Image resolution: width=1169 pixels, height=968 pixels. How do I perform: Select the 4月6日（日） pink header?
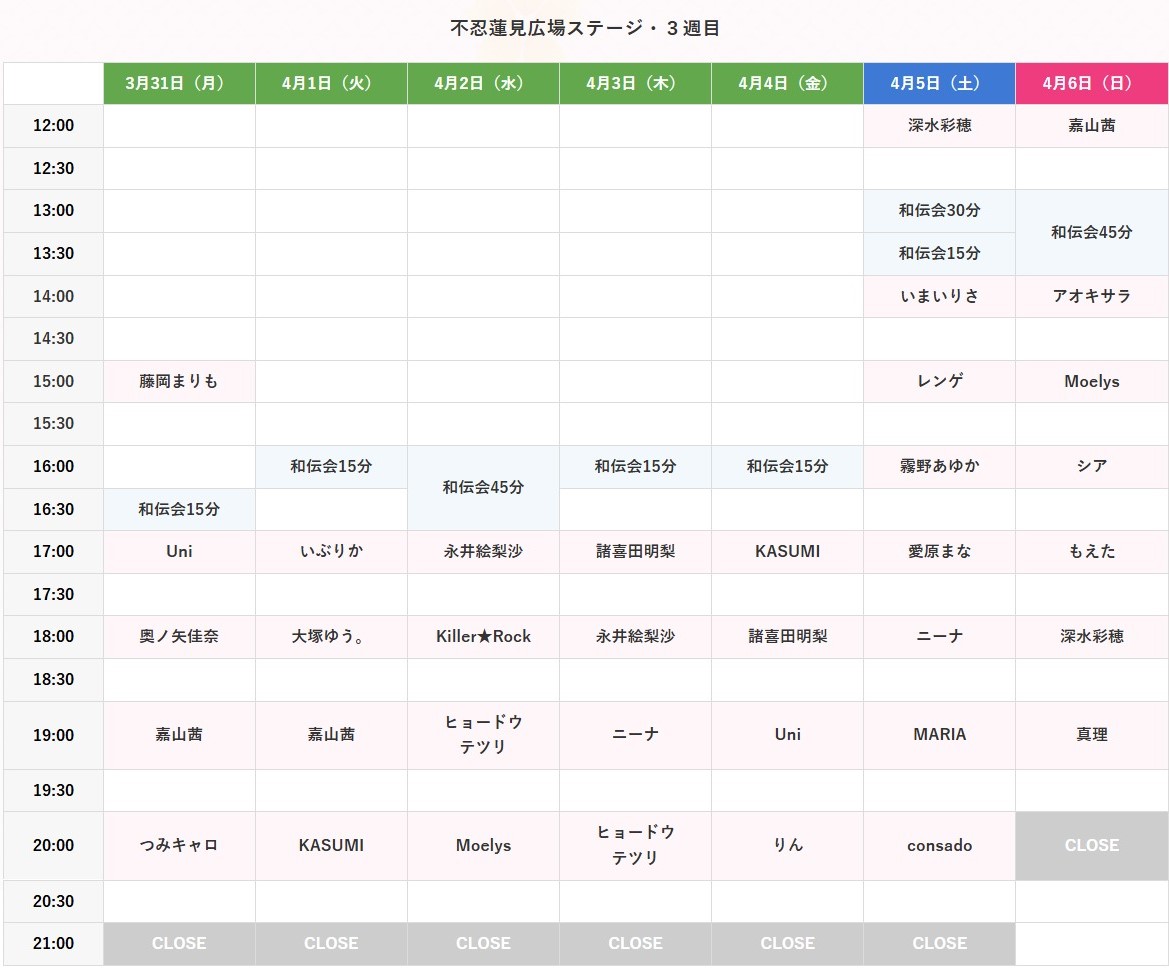coord(1091,84)
